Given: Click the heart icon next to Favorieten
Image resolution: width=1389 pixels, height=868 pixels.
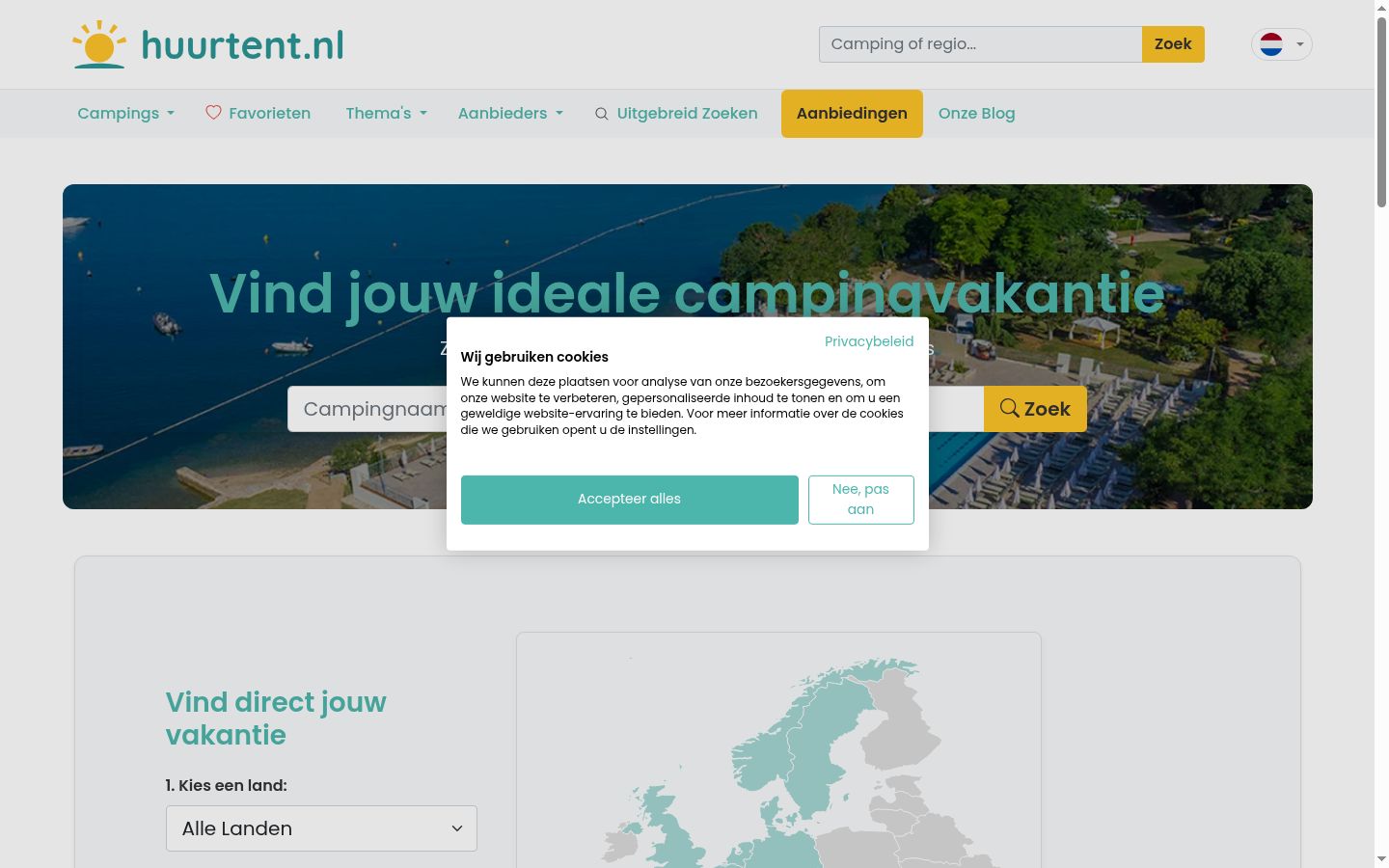Looking at the screenshot, I should 213,113.
